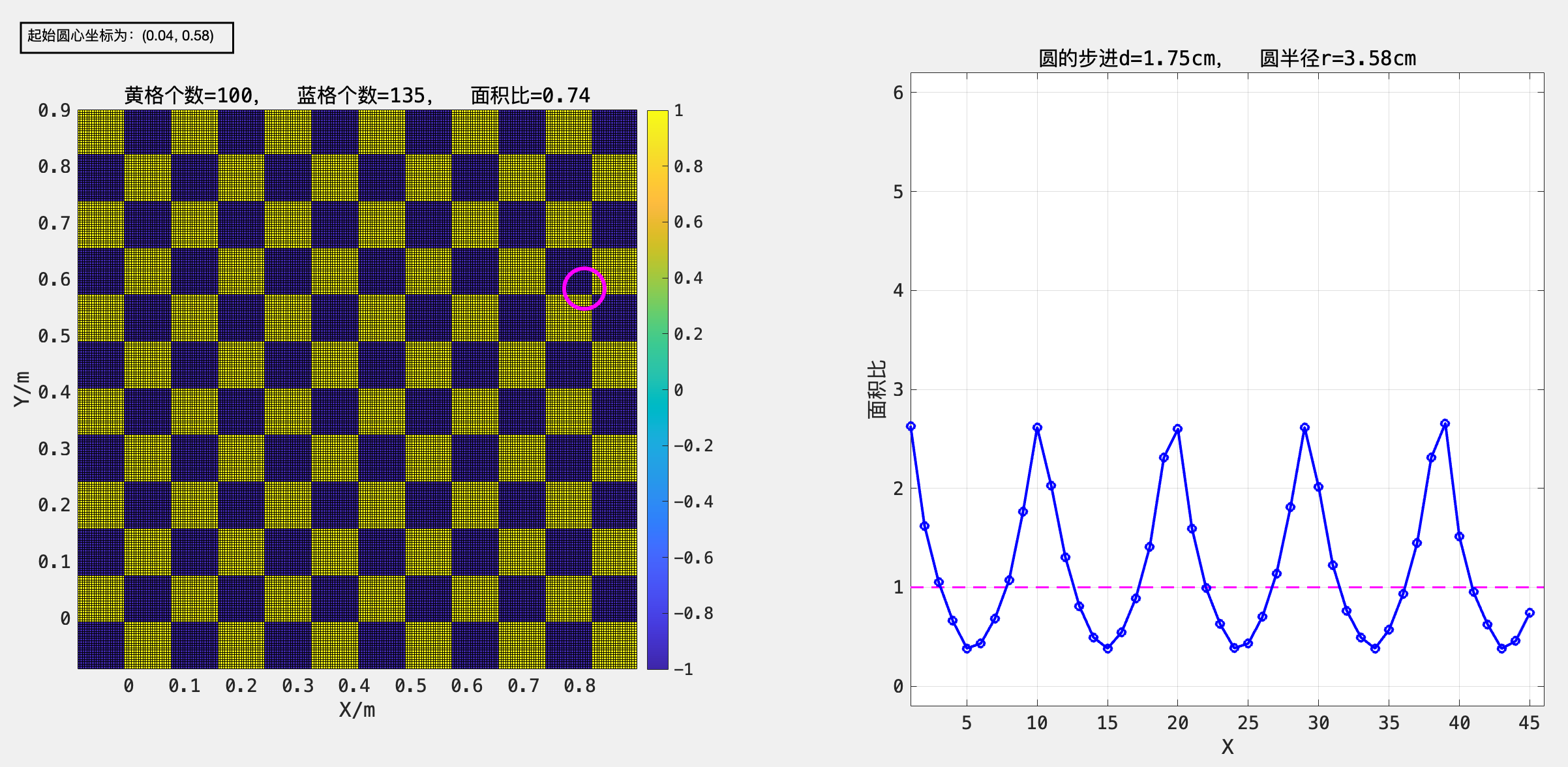Click the Y/m axis label of the checkerboard
The height and width of the screenshot is (767, 1568).
(x=22, y=389)
